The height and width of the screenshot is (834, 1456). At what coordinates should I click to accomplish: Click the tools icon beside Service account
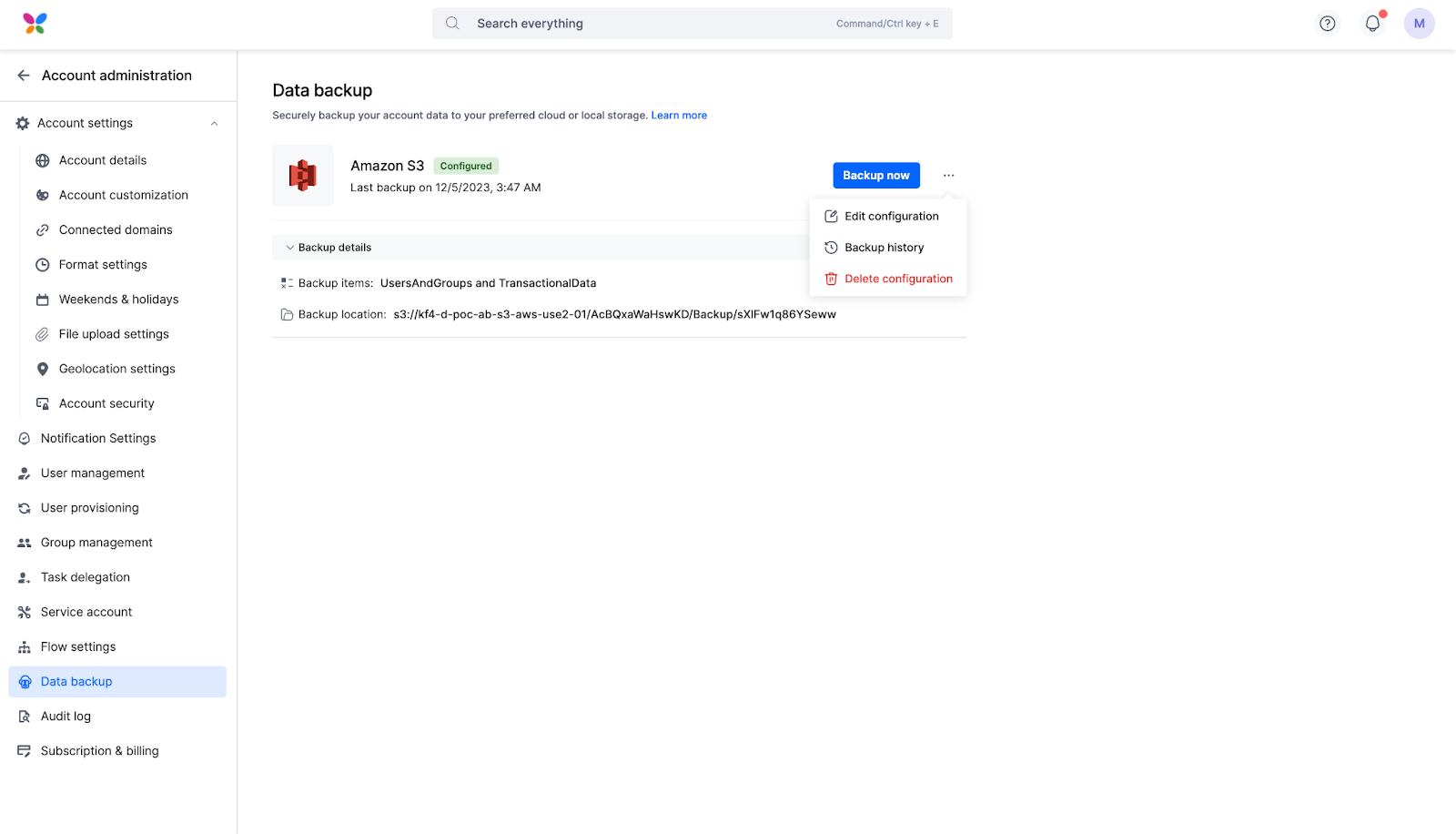click(25, 612)
